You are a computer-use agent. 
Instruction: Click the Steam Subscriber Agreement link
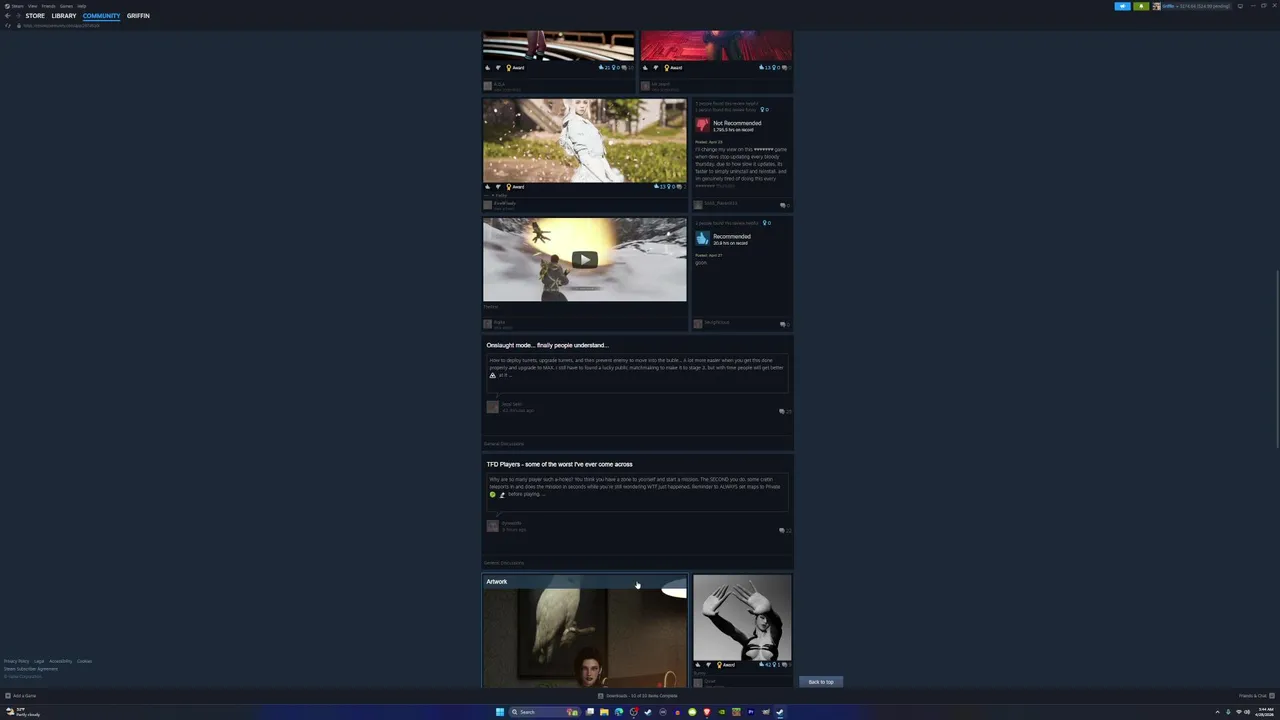click(31, 669)
